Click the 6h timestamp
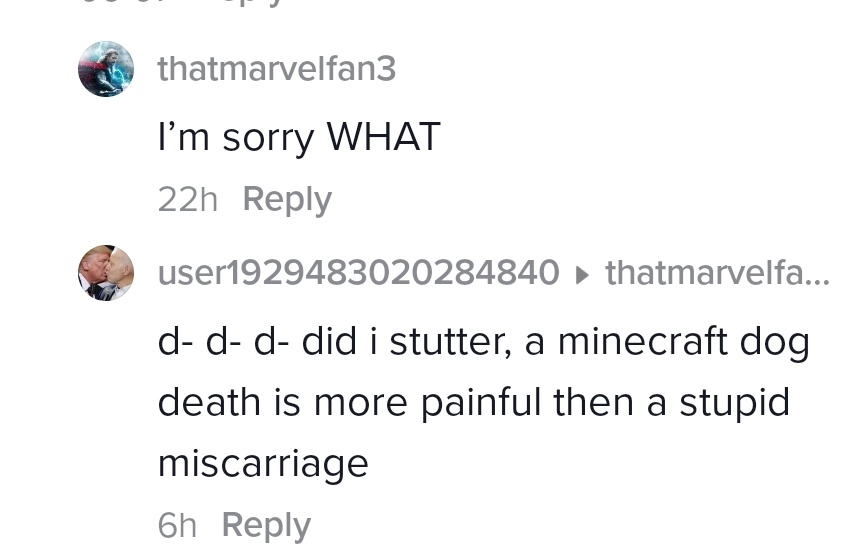This screenshot has width=861, height=552. (x=177, y=525)
